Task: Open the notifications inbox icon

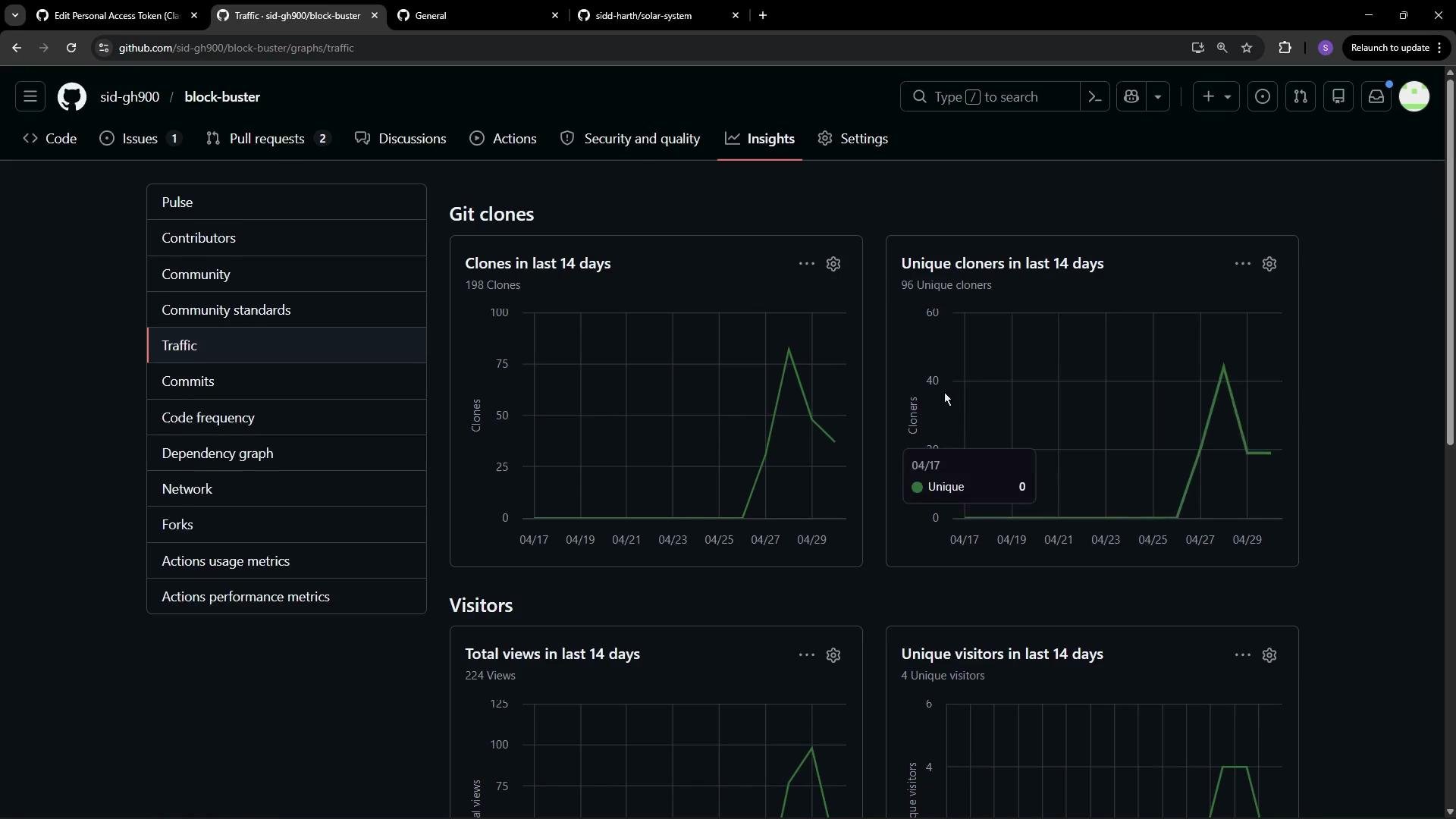Action: tap(1376, 97)
